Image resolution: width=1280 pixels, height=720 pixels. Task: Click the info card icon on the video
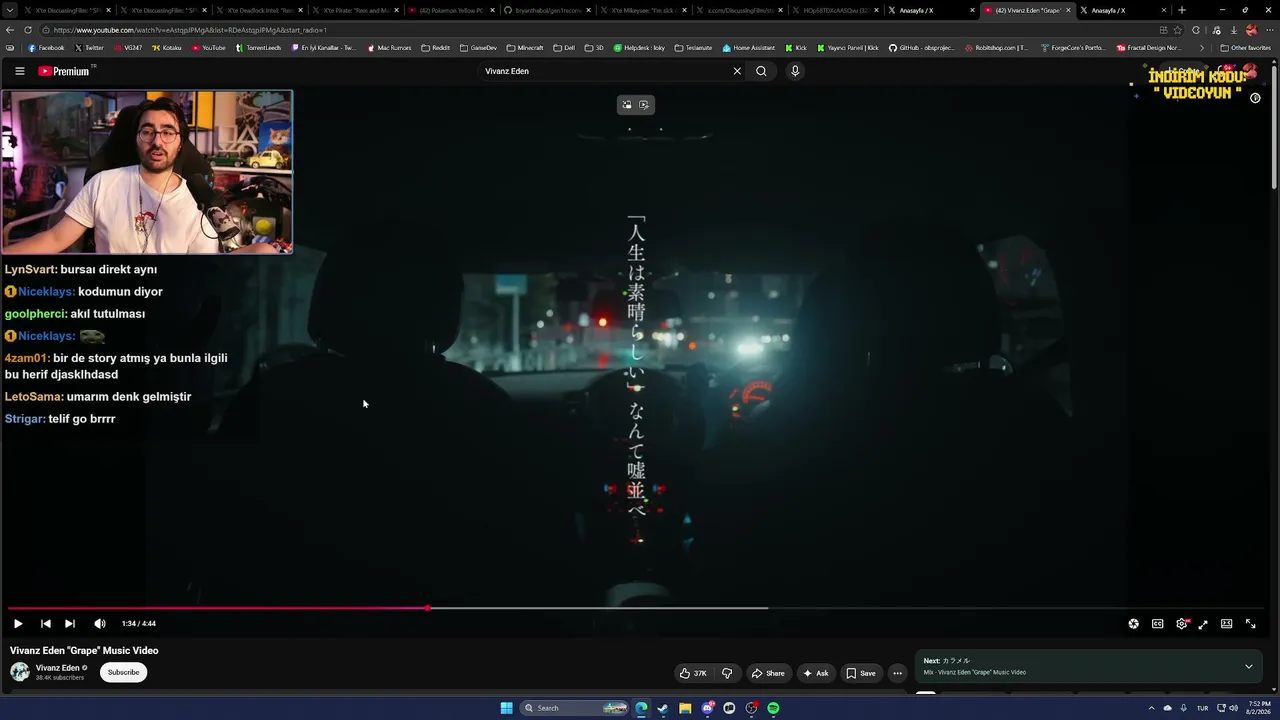tap(1255, 98)
